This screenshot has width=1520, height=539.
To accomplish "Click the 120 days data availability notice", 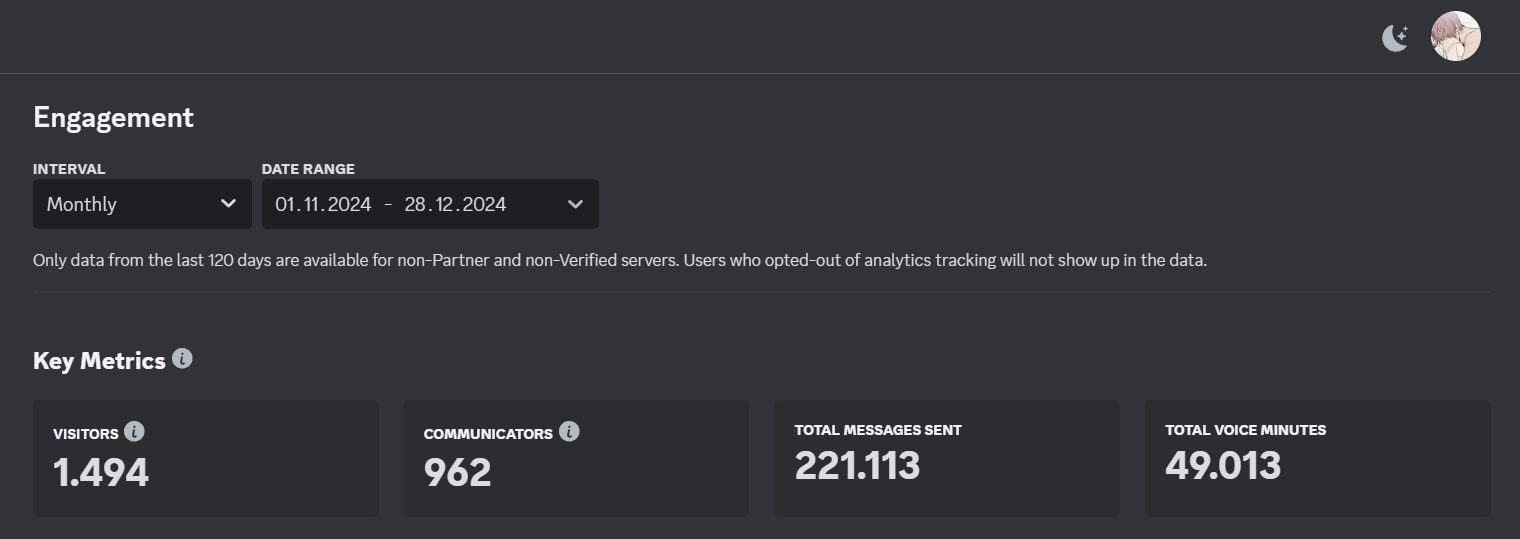I will point(620,261).
